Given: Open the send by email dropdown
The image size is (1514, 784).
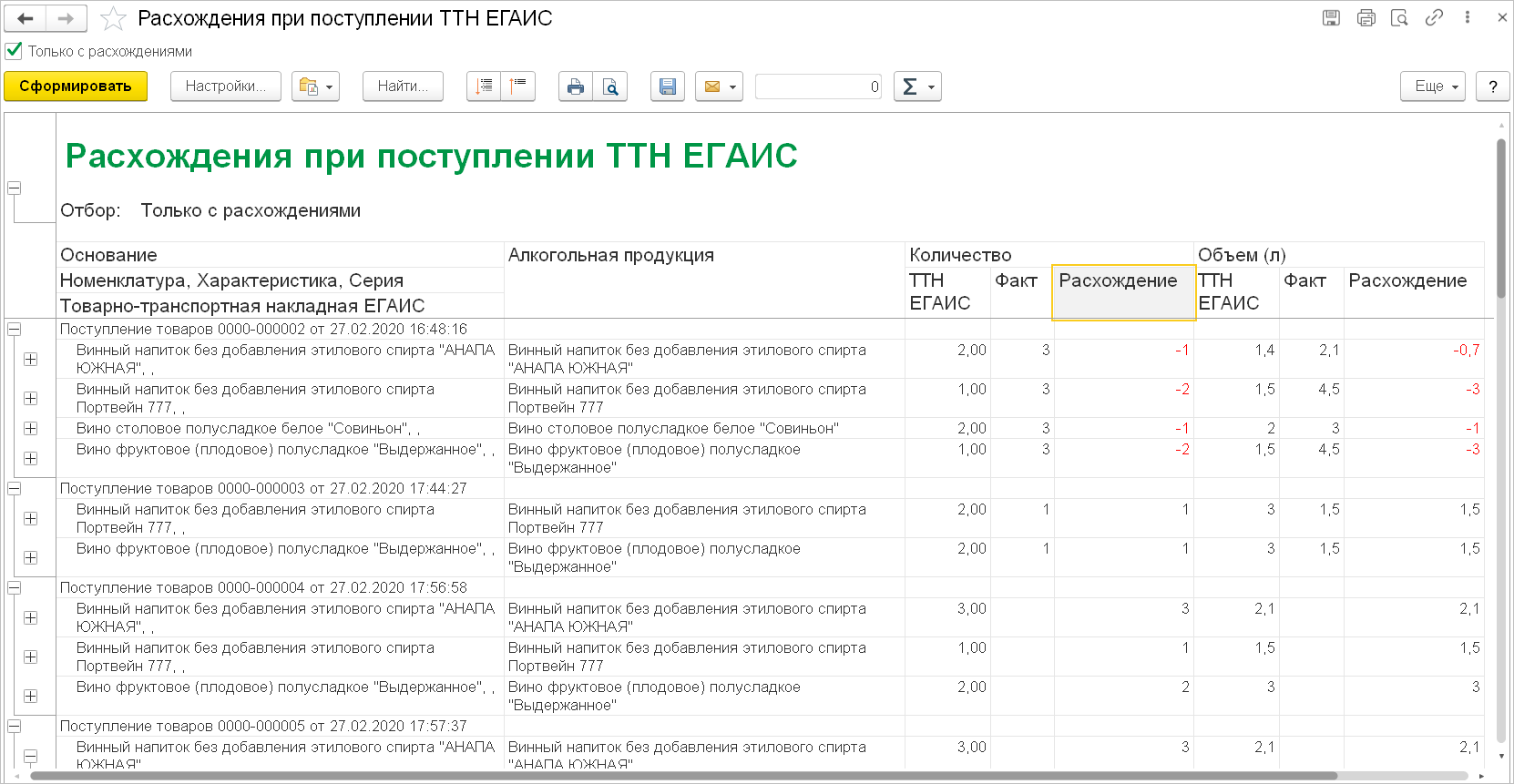Looking at the screenshot, I should click(x=719, y=87).
